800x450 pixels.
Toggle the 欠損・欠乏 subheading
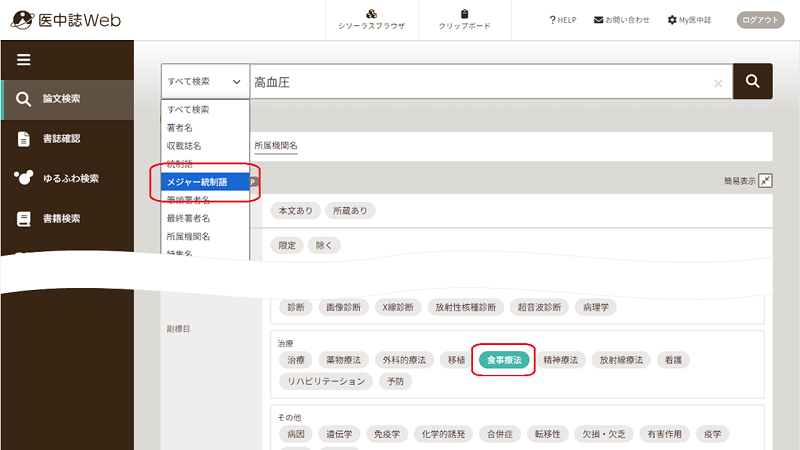pyautogui.click(x=604, y=434)
